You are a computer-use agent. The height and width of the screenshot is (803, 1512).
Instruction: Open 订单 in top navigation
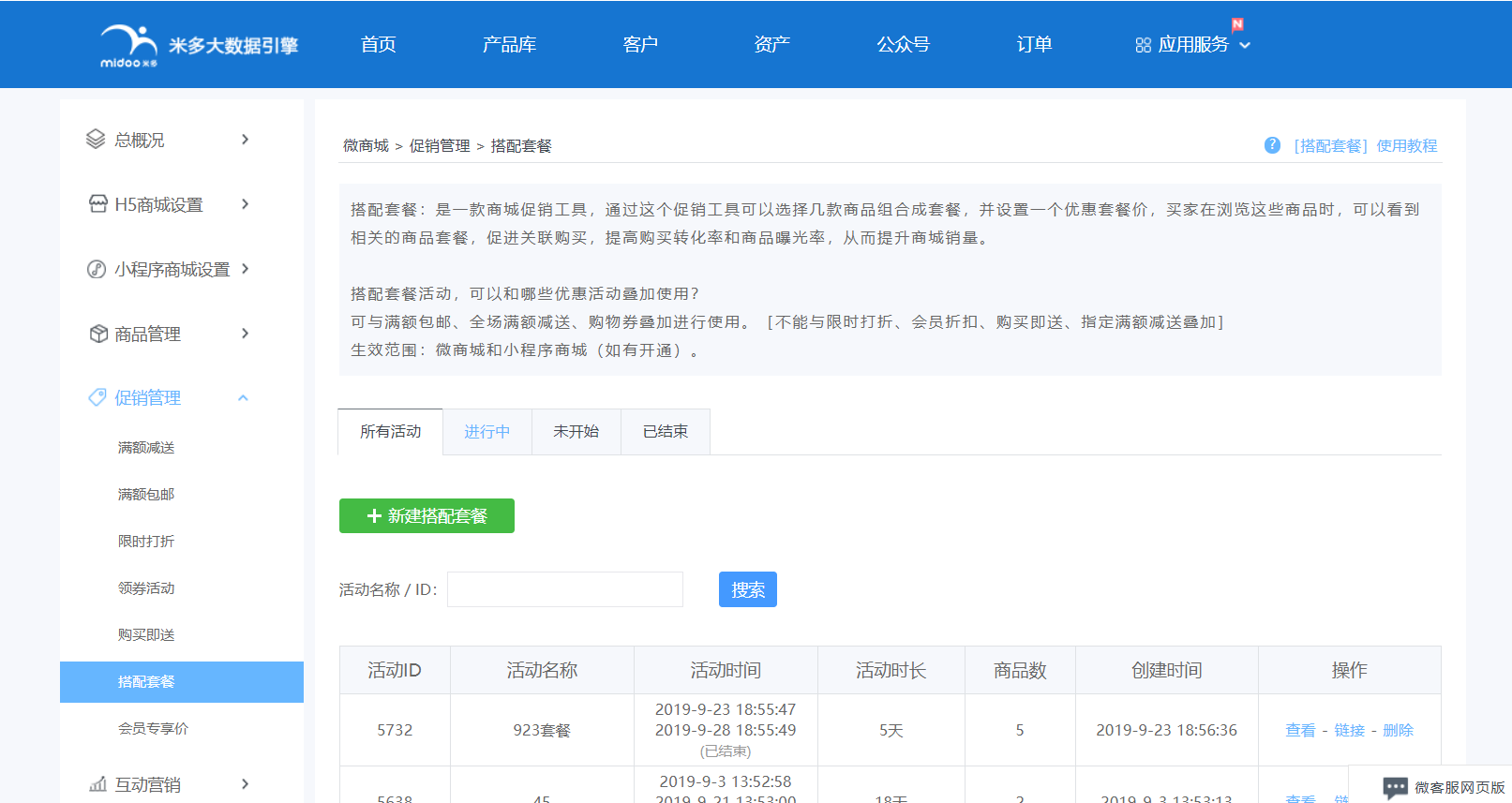[1034, 44]
